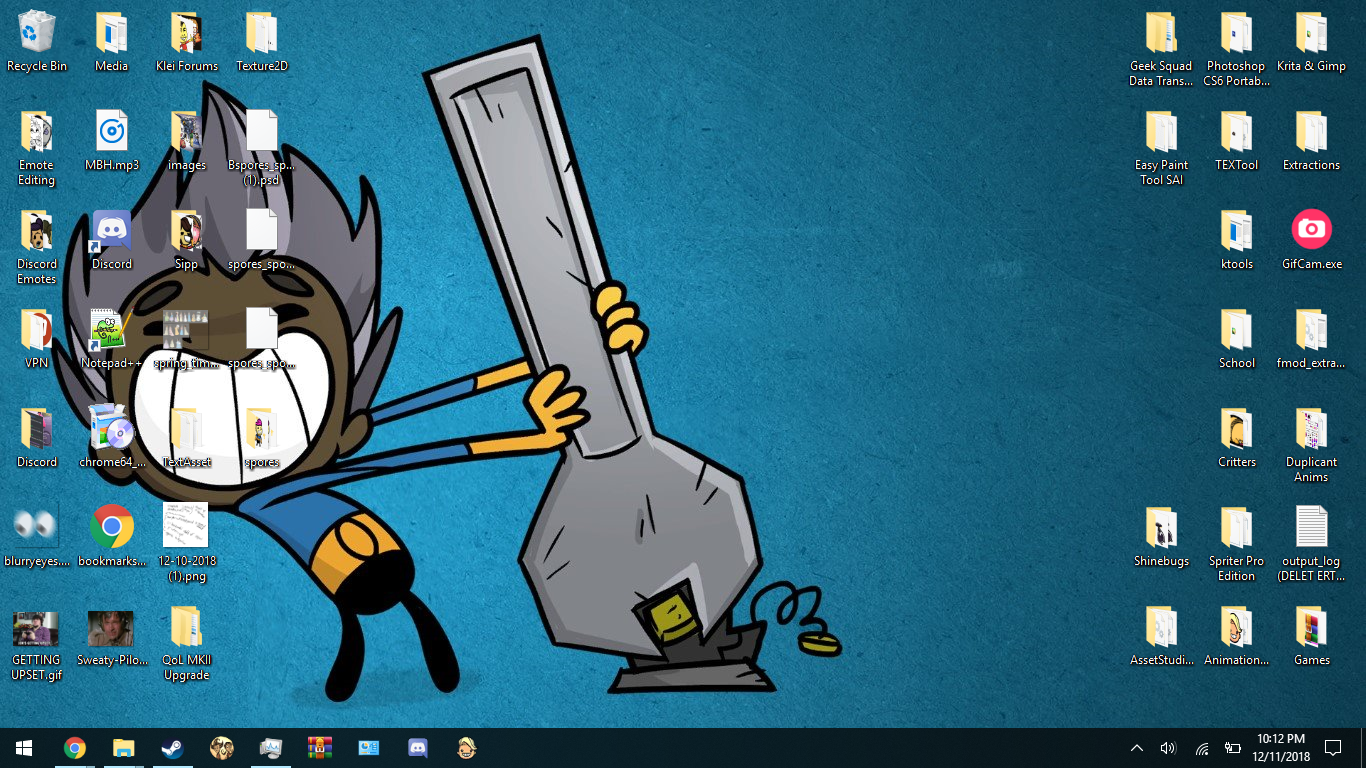Open the VPN folder

tap(37, 339)
